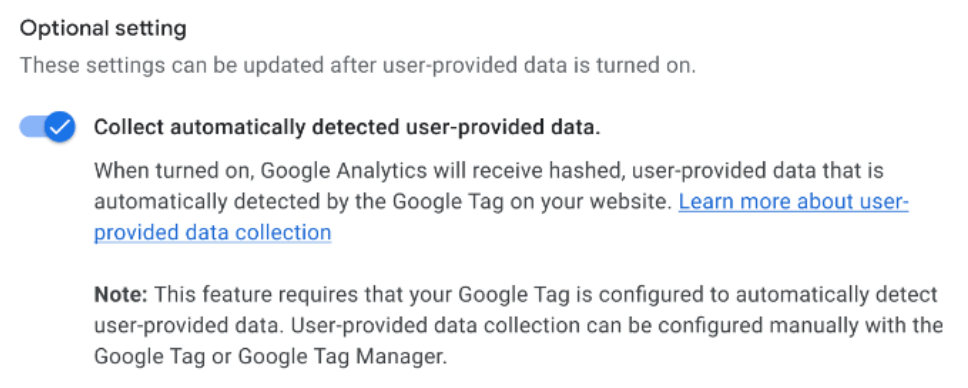Click the 'Optional setting' heading
The image size is (968, 388).
pyautogui.click(x=103, y=29)
